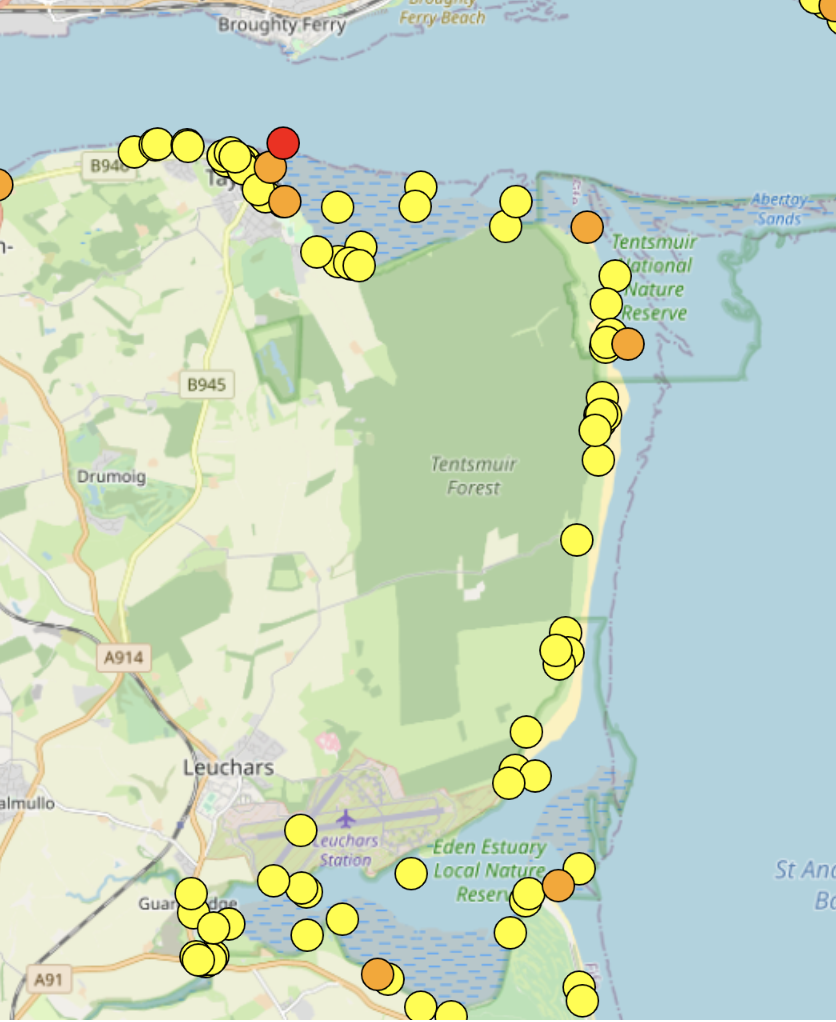836x1022 pixels.
Task: Click yellow marker on Leuchars Station runway
Action: coord(301,830)
